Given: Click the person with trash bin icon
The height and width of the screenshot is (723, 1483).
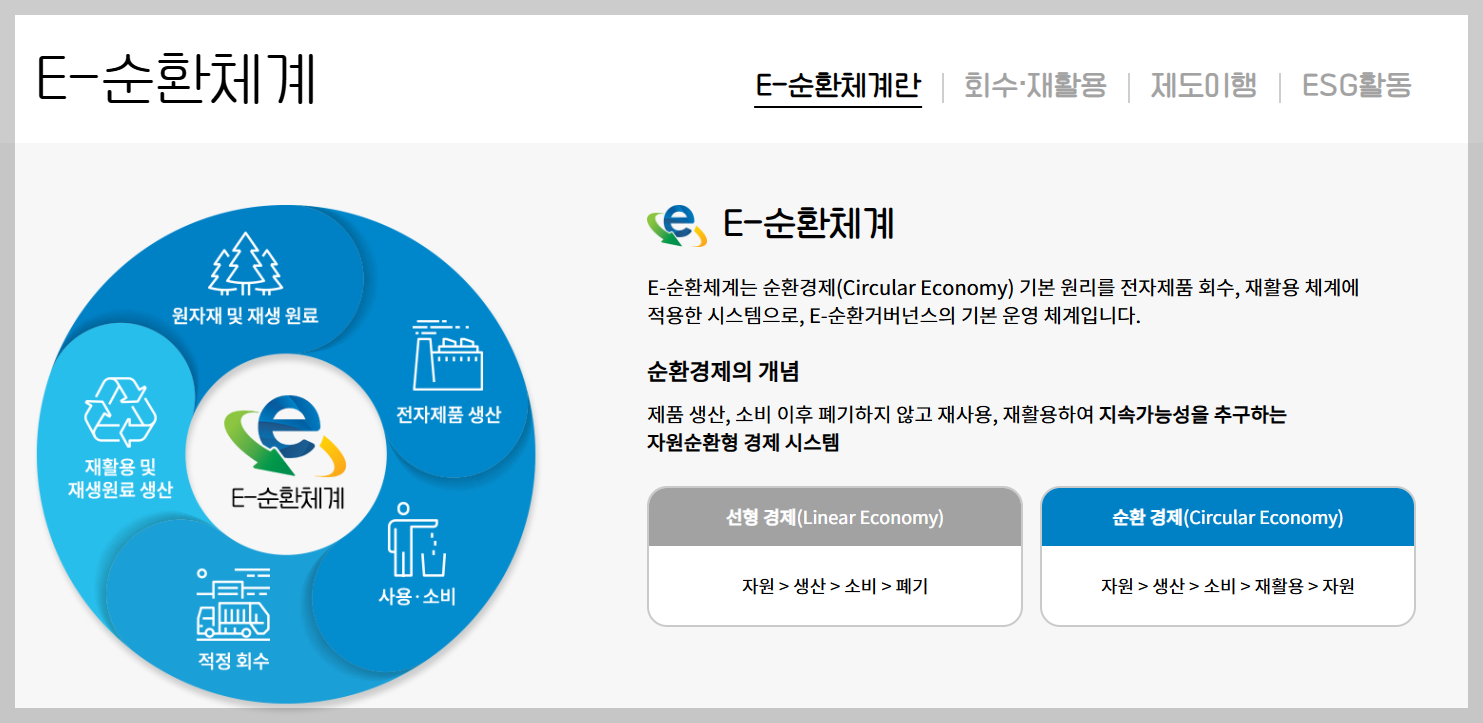Looking at the screenshot, I should 415,540.
